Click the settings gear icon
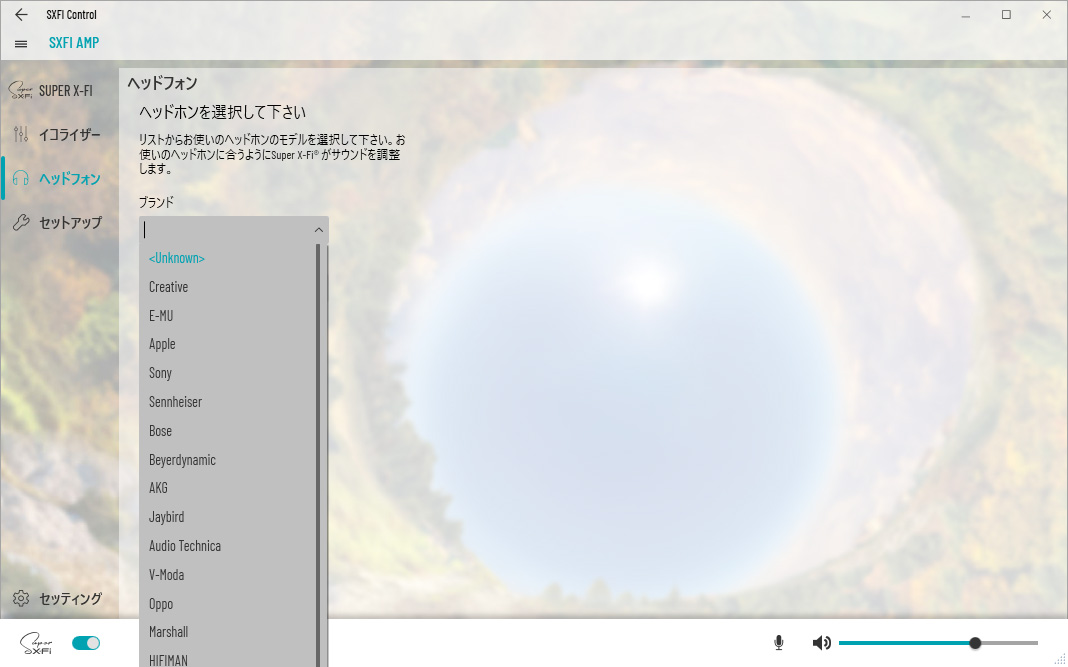This screenshot has width=1068, height=667. pyautogui.click(x=21, y=598)
